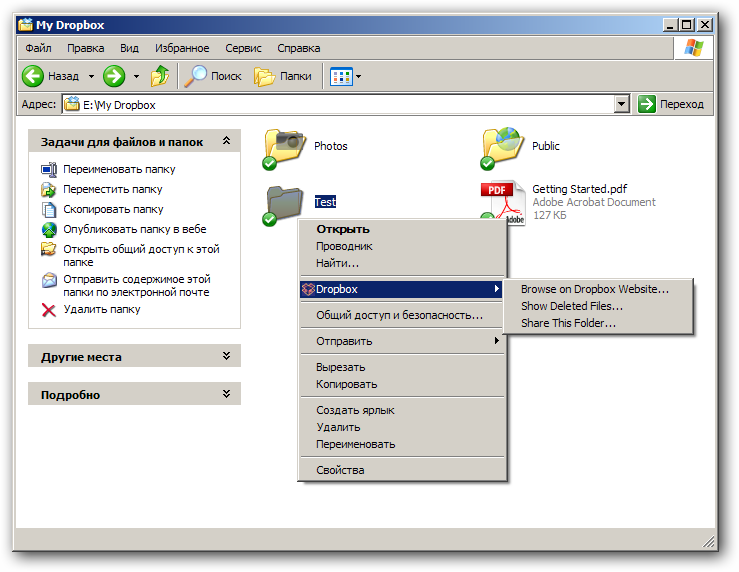The width and height of the screenshot is (739, 572).
Task: Choose Общий доступ и безопасность...
Action: (402, 315)
